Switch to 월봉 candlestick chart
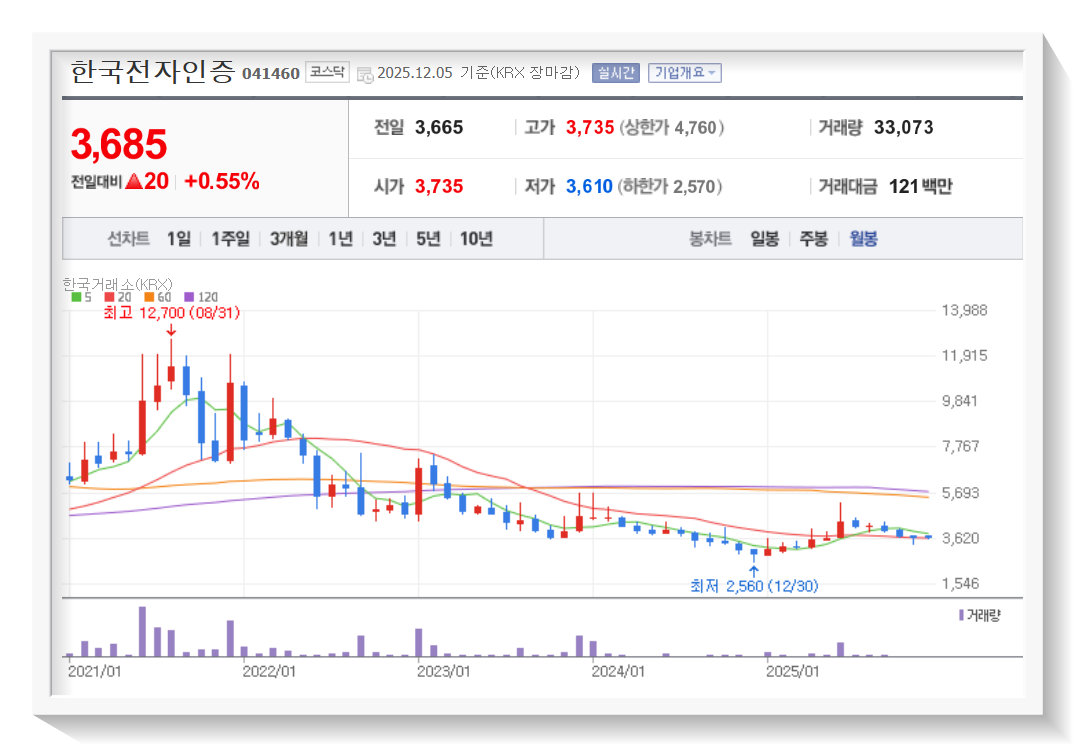The image size is (1075, 747). coord(863,238)
